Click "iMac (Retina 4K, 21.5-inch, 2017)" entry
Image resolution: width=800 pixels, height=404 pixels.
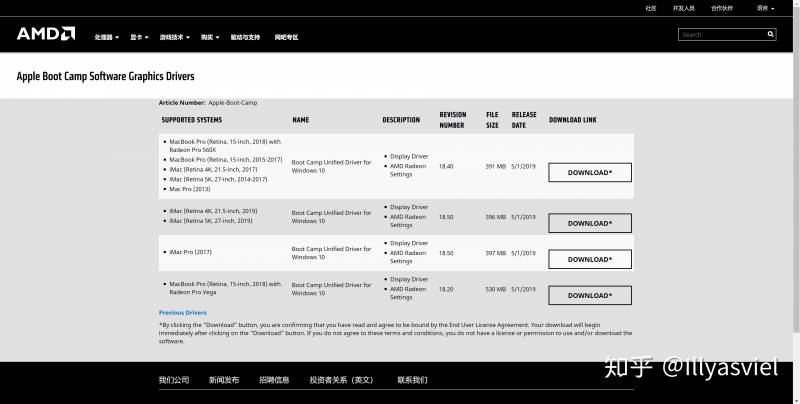(x=213, y=169)
